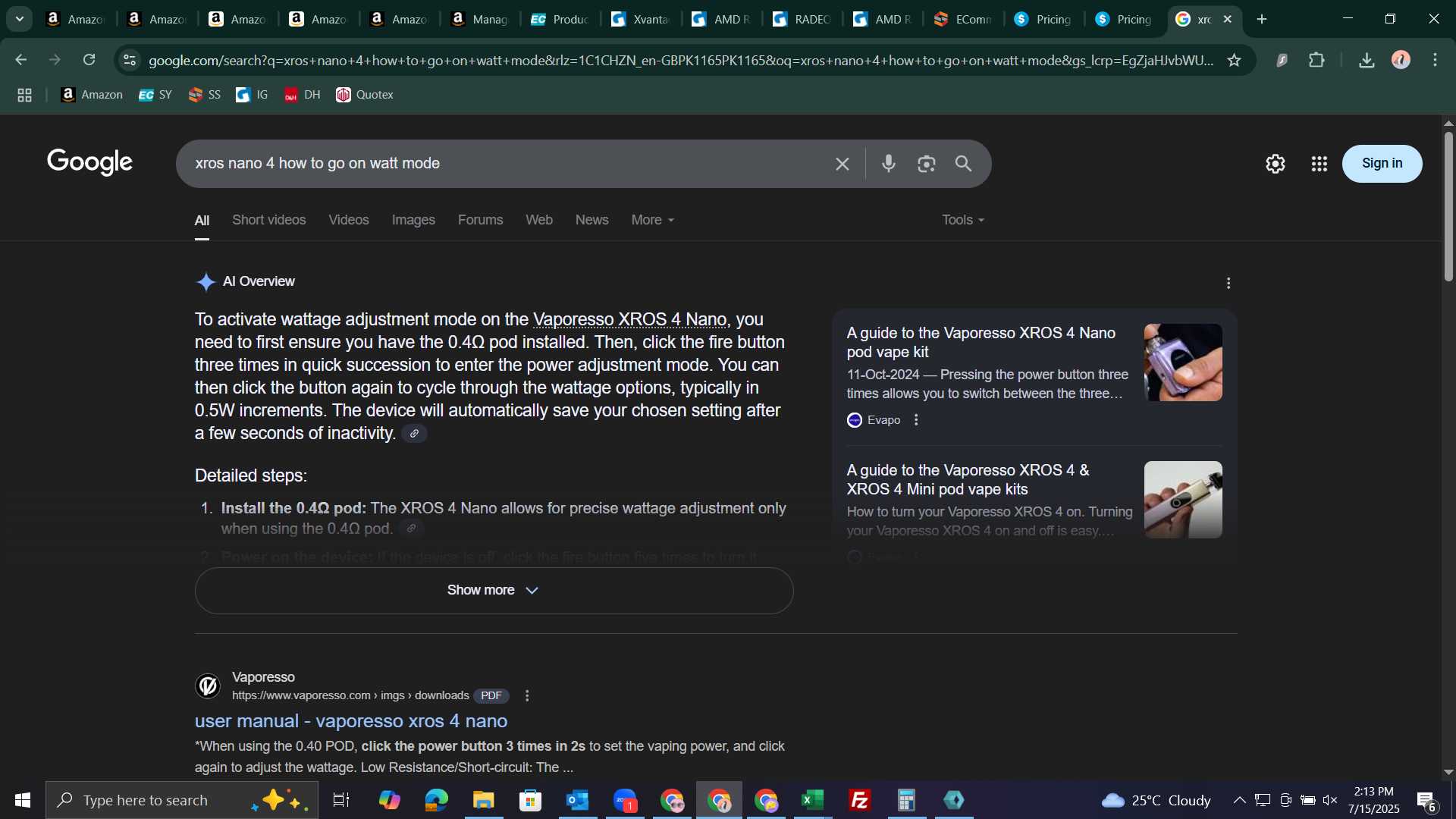Toggle muted volume icon in system tray
Image resolution: width=1456 pixels, height=819 pixels.
[x=1330, y=800]
